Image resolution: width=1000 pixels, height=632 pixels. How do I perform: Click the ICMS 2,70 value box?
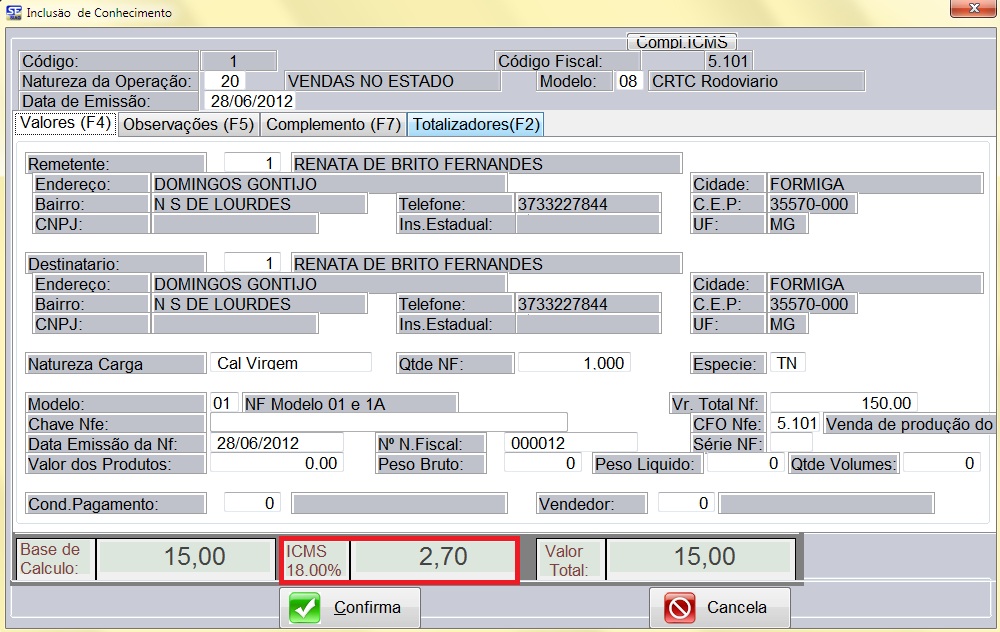[x=434, y=558]
